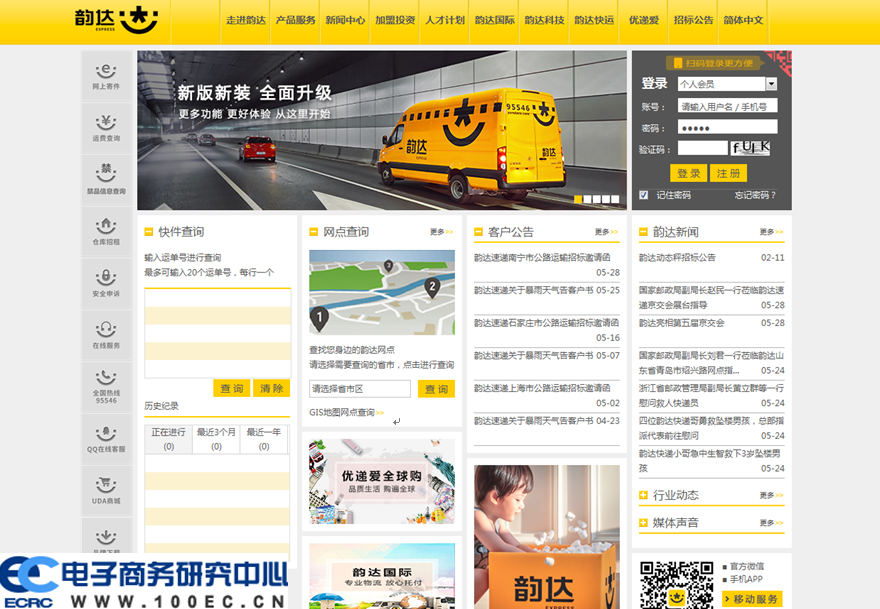Click the 清除 button

coord(272,388)
